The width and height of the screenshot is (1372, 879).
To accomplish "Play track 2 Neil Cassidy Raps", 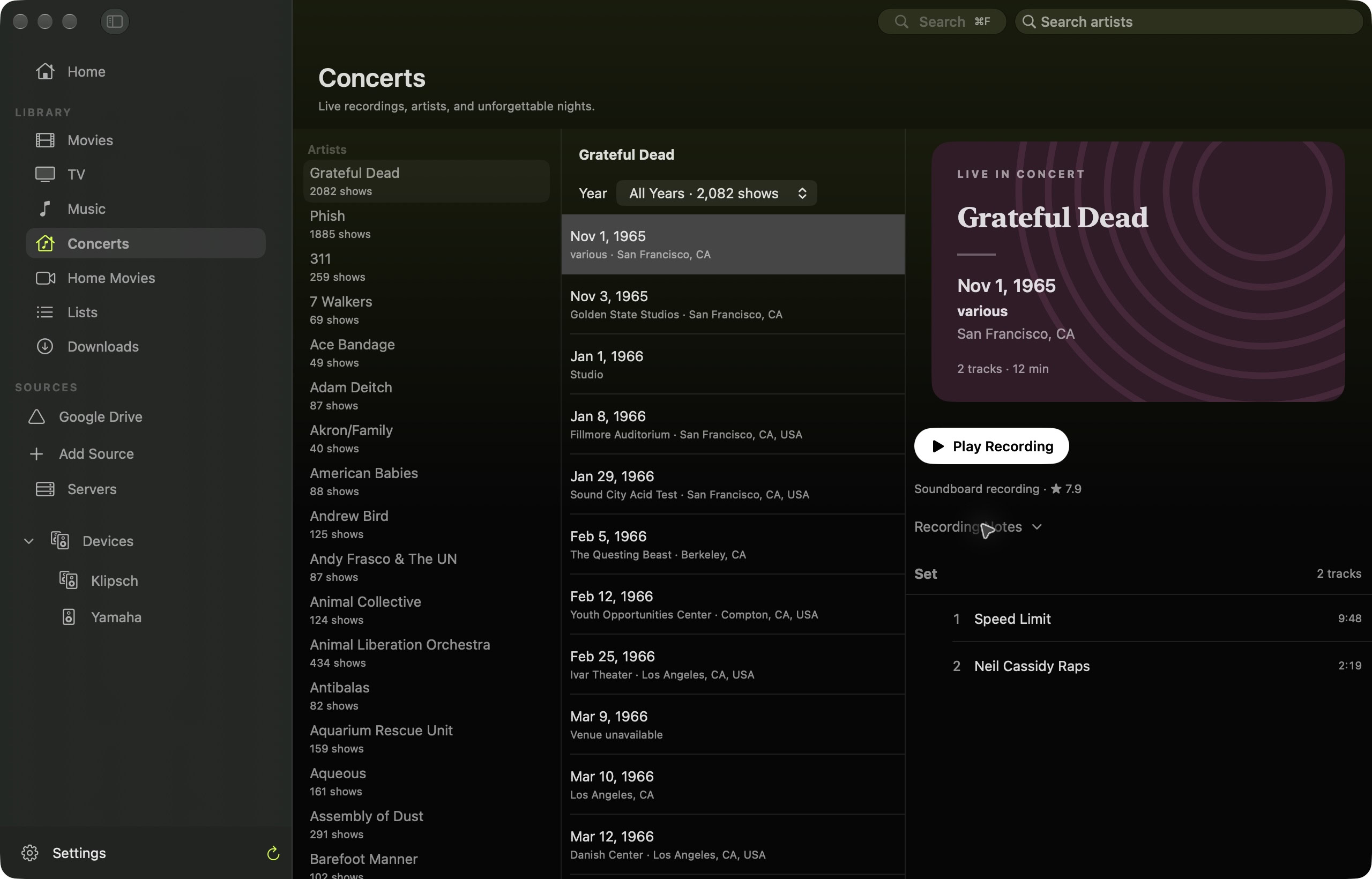I will point(1138,666).
